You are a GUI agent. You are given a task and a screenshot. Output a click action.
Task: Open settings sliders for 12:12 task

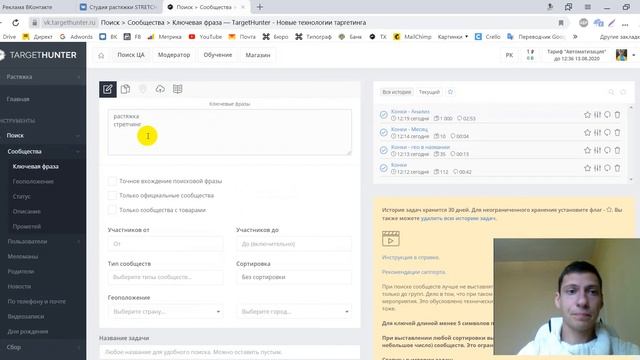click(598, 168)
